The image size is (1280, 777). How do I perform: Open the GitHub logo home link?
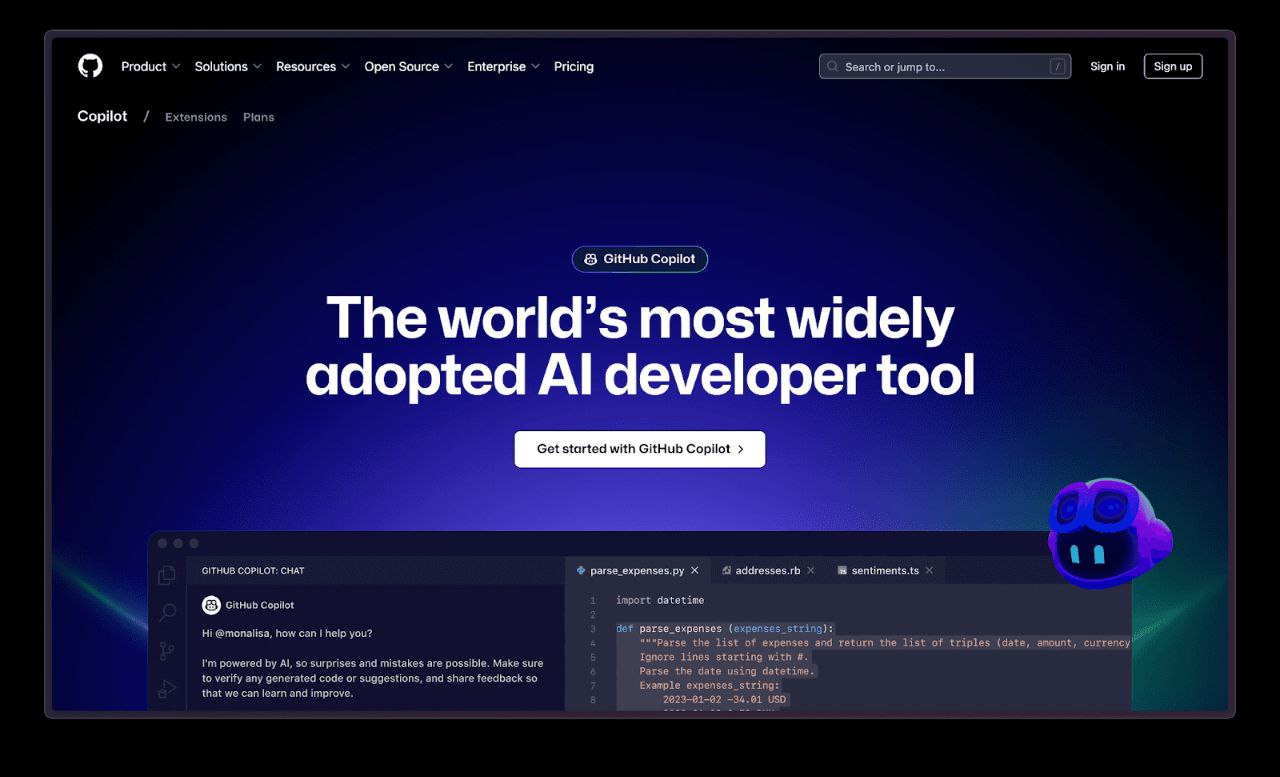click(90, 66)
